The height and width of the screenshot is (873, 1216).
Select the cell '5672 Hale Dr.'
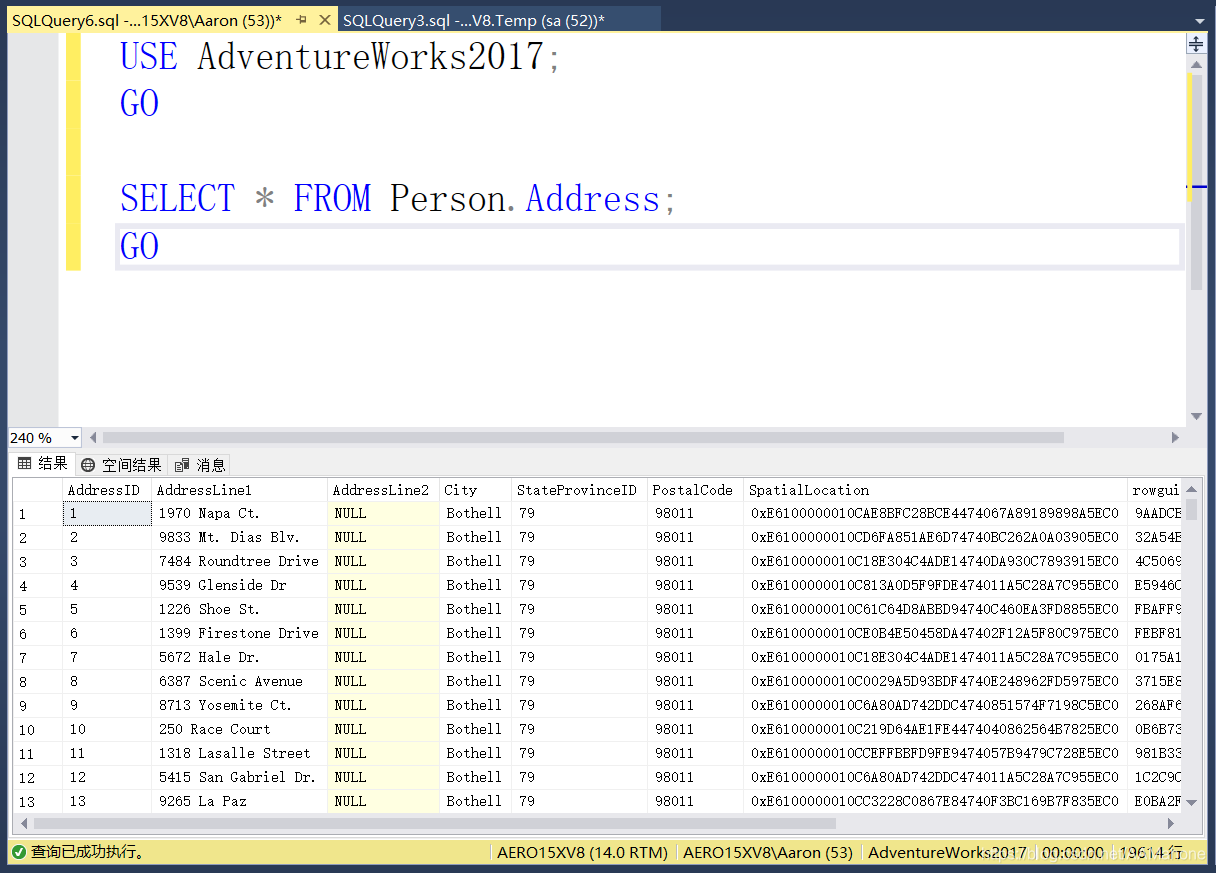click(239, 657)
